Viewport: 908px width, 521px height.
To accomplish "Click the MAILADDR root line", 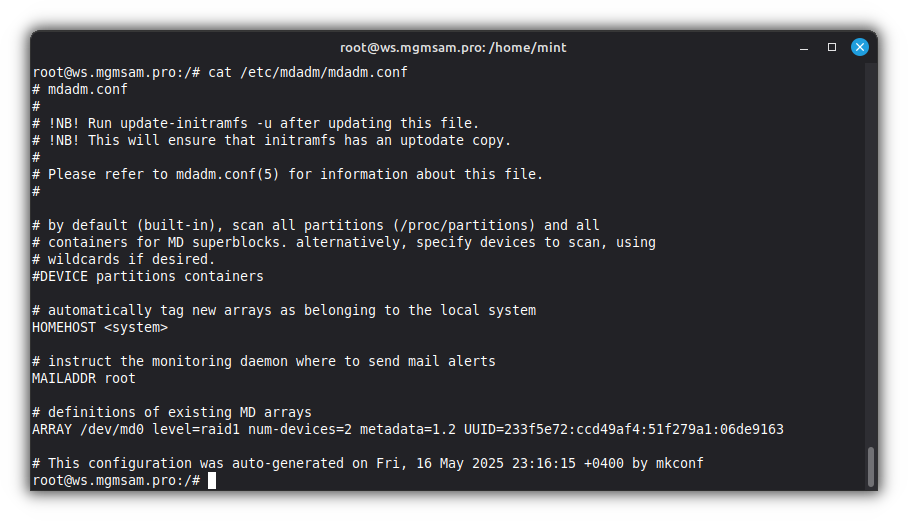I will point(84,379).
